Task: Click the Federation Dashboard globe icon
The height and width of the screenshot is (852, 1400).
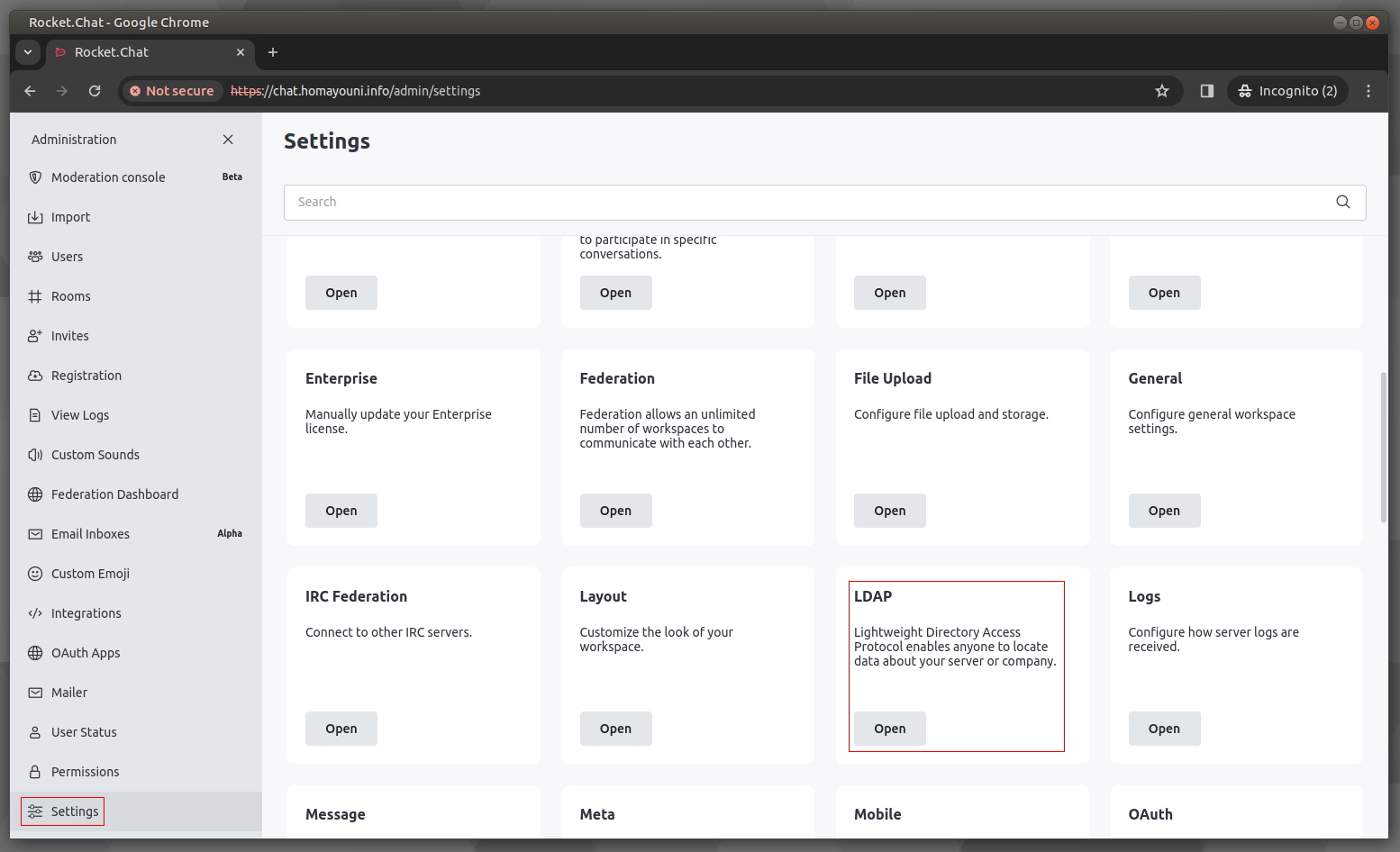Action: click(35, 494)
